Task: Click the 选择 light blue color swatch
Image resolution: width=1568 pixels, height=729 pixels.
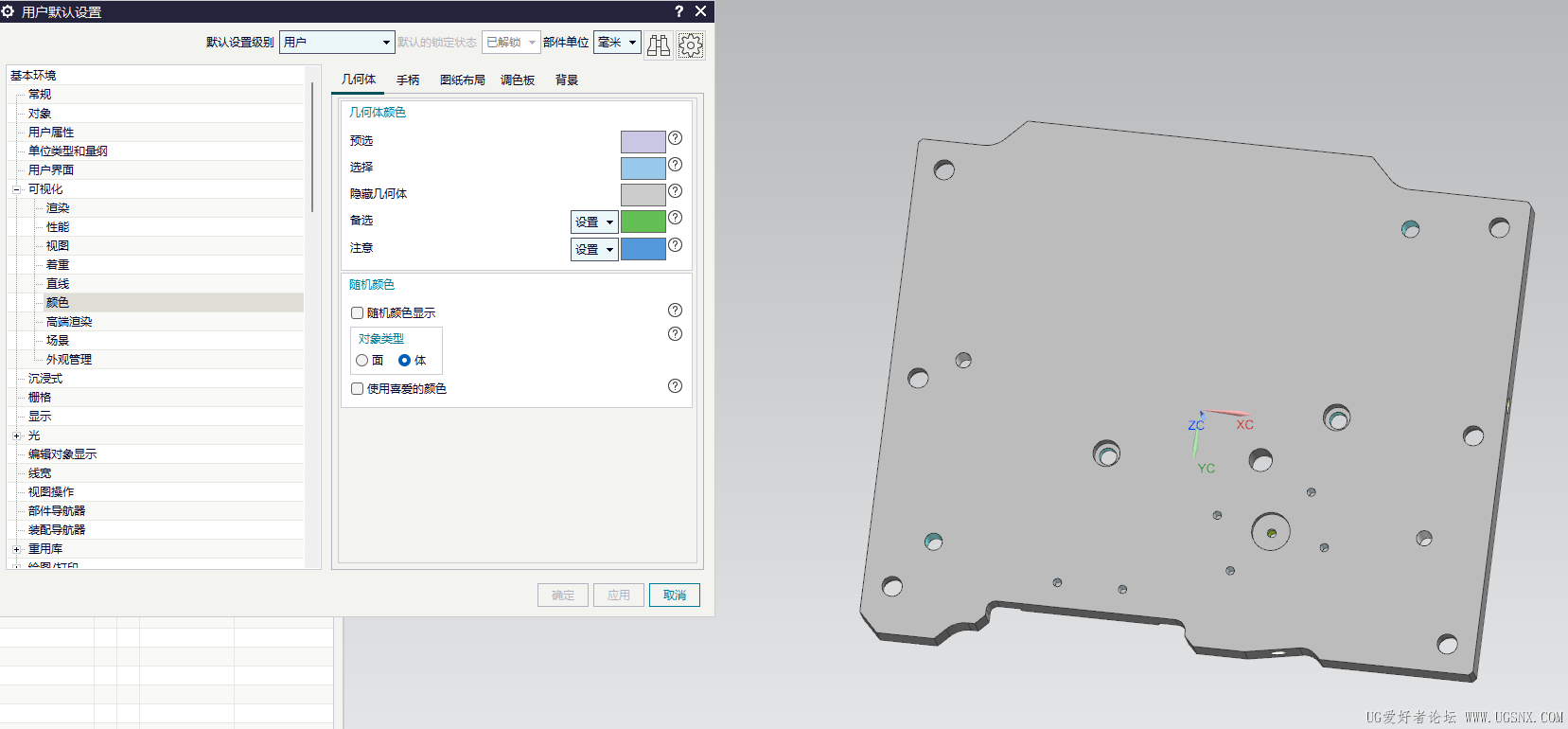Action: tap(643, 169)
